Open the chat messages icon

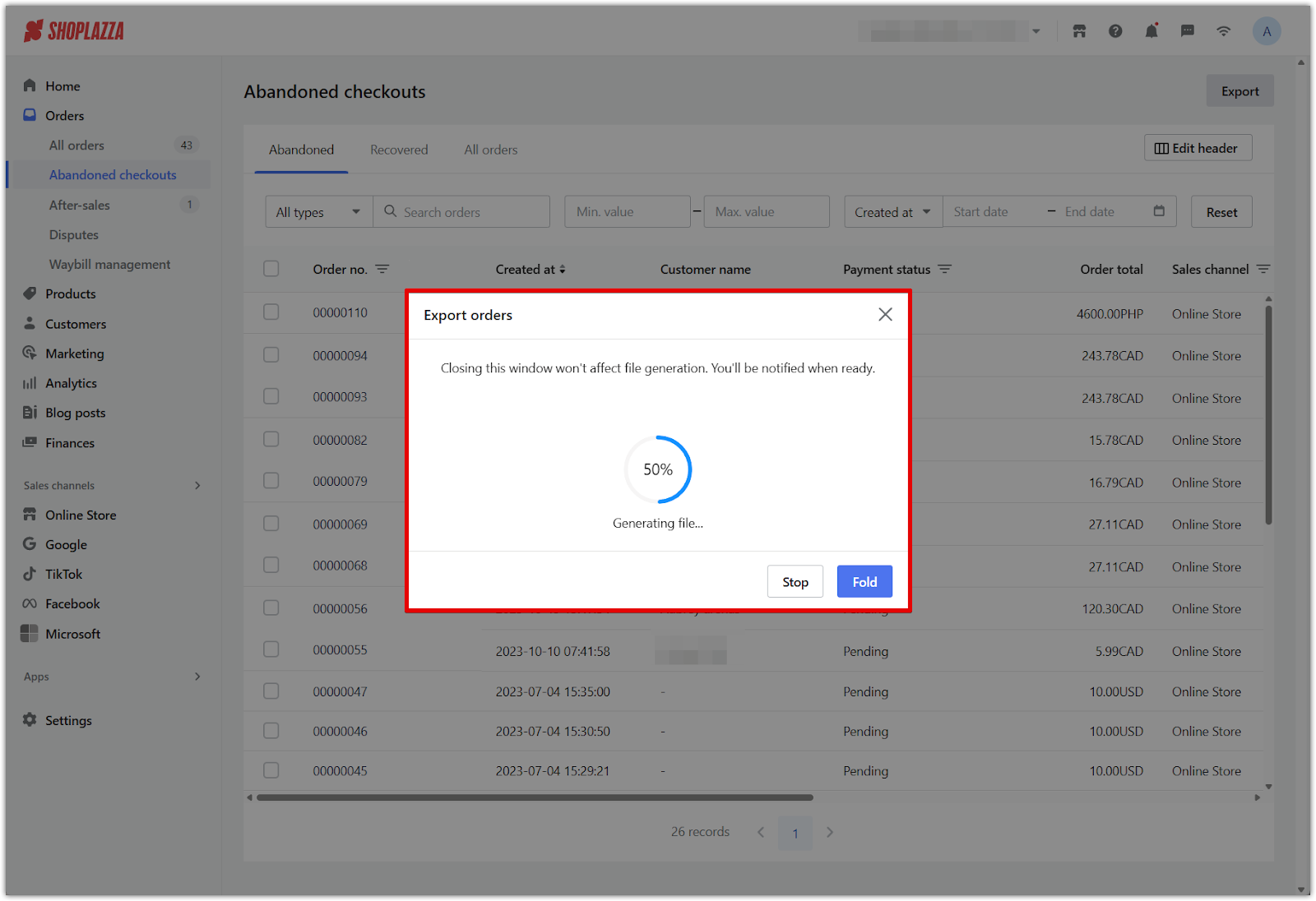tap(1187, 31)
